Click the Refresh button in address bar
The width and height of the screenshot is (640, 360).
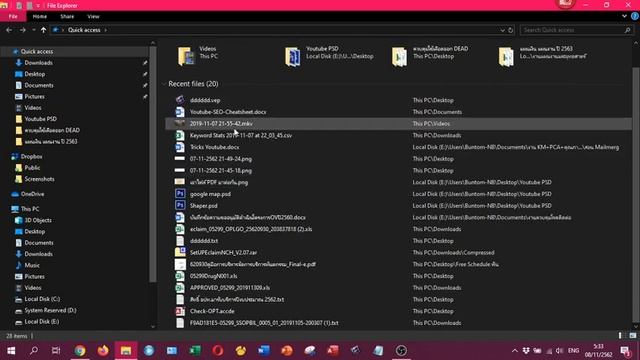pos(510,30)
